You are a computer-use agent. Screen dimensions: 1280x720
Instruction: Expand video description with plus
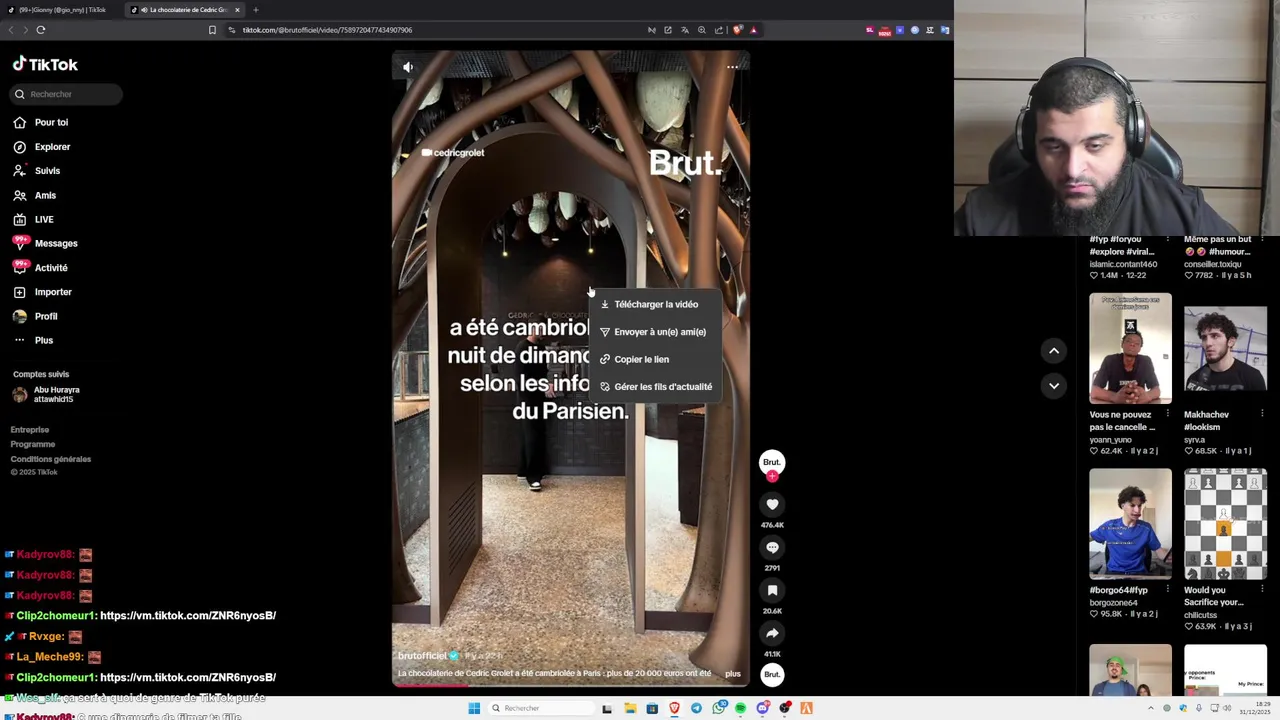tap(733, 674)
